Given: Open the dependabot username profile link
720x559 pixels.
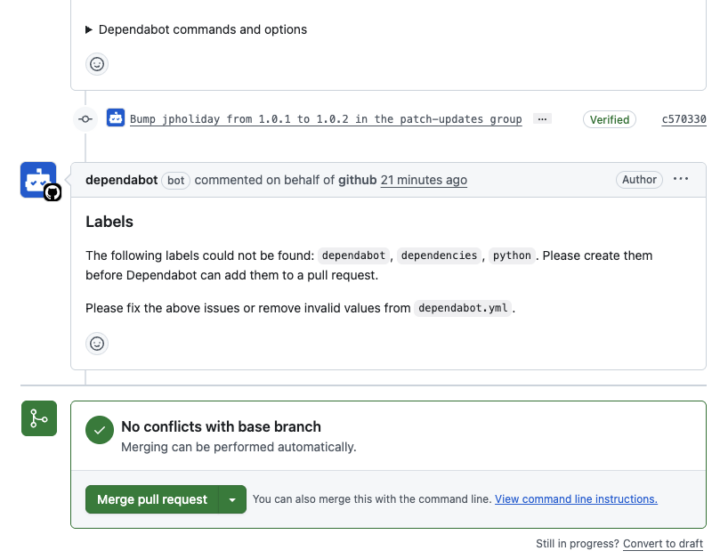Looking at the screenshot, I should pyautogui.click(x=121, y=180).
